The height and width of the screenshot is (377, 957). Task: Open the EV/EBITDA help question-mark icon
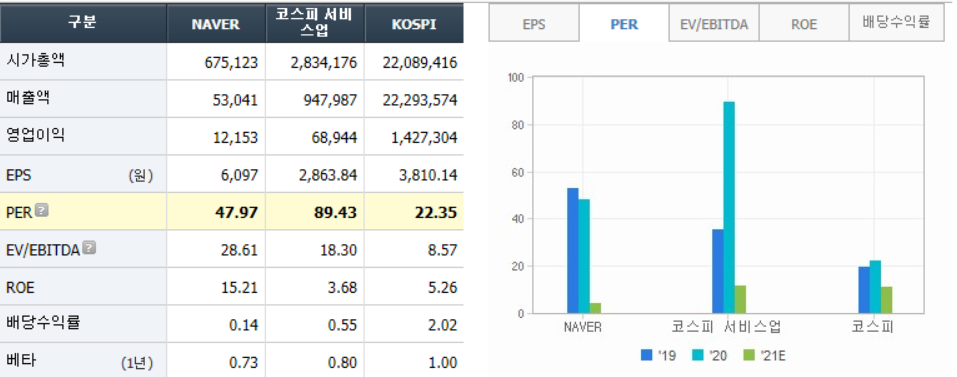click(x=89, y=248)
